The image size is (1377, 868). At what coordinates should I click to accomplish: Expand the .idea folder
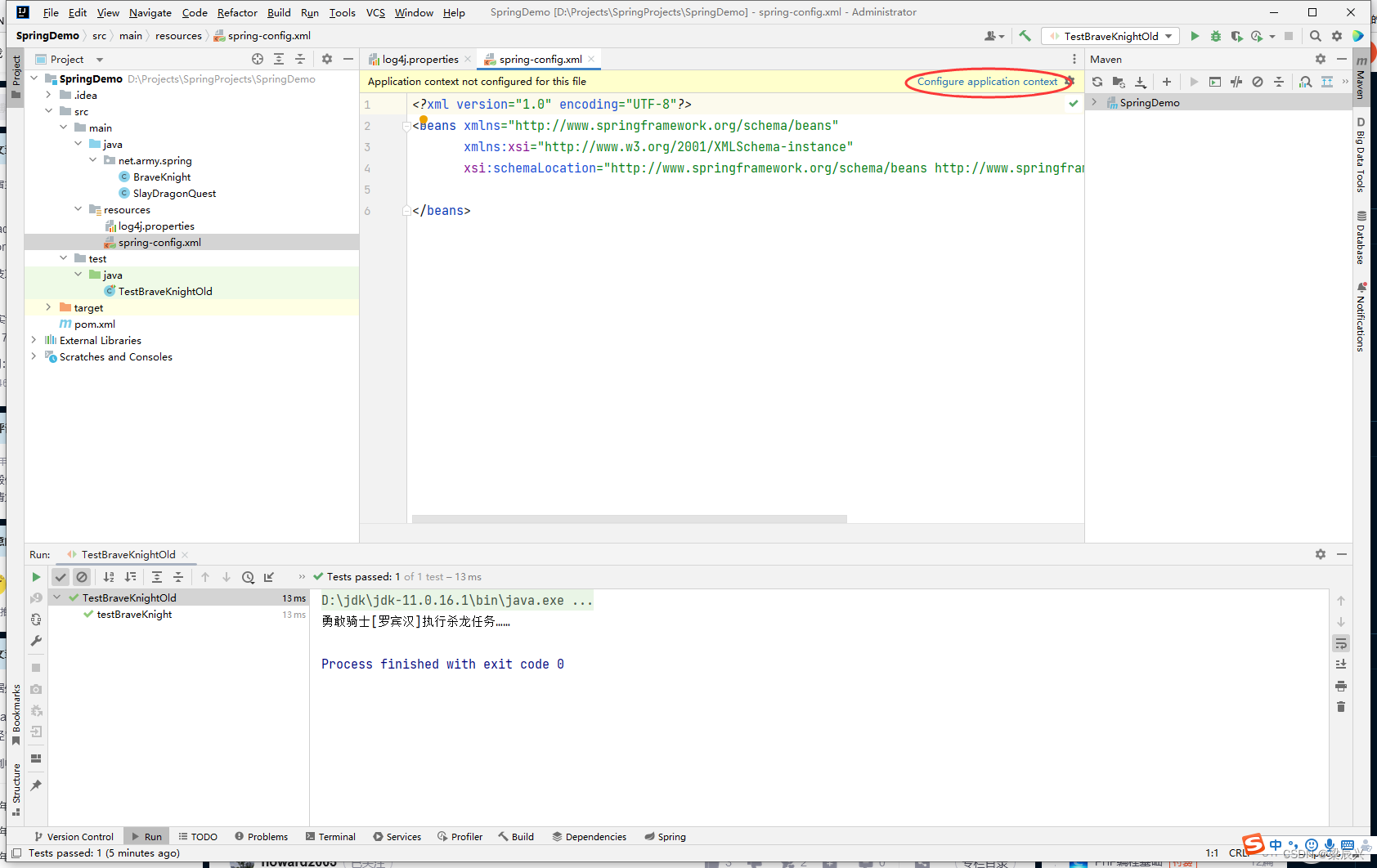point(49,95)
